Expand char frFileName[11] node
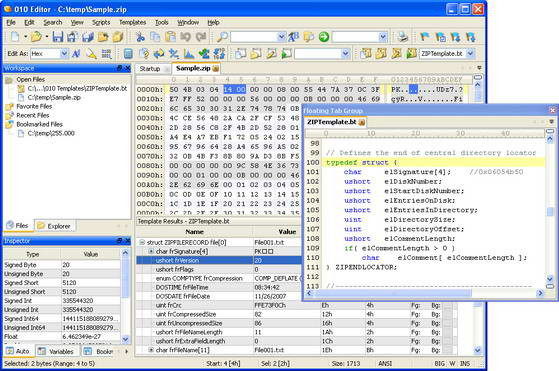559x371 pixels. (151, 350)
